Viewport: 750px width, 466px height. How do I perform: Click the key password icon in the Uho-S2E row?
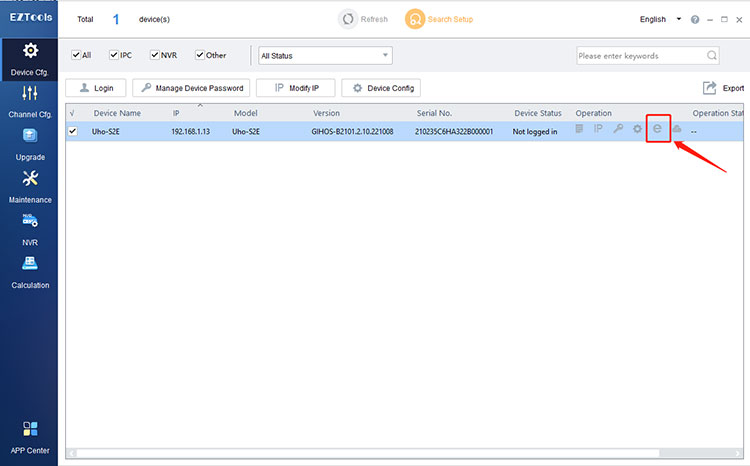(x=618, y=129)
